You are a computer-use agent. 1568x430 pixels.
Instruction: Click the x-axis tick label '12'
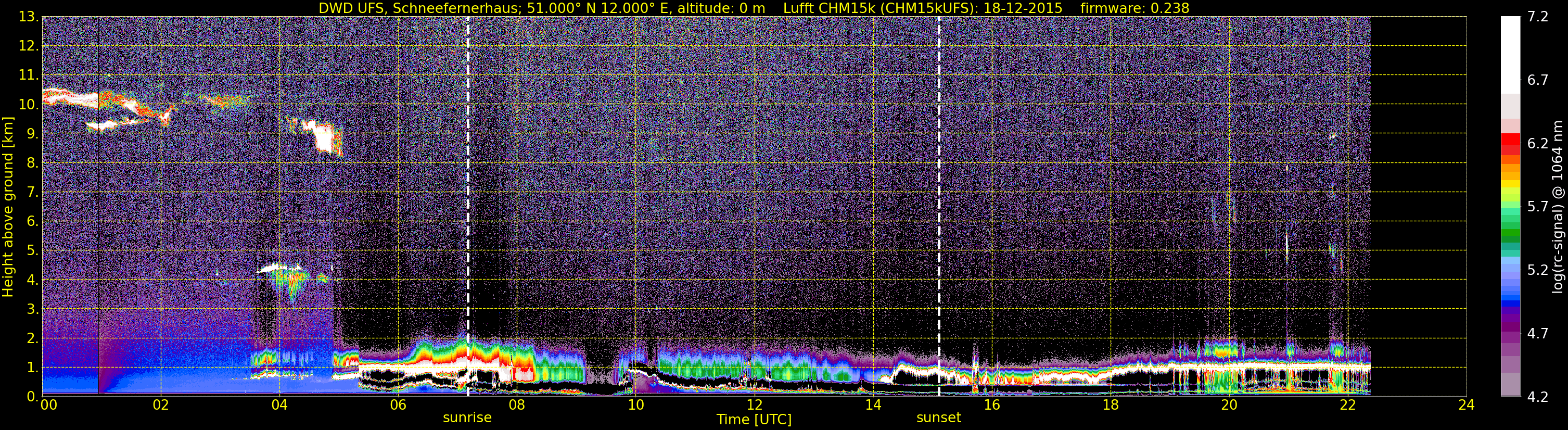click(754, 405)
